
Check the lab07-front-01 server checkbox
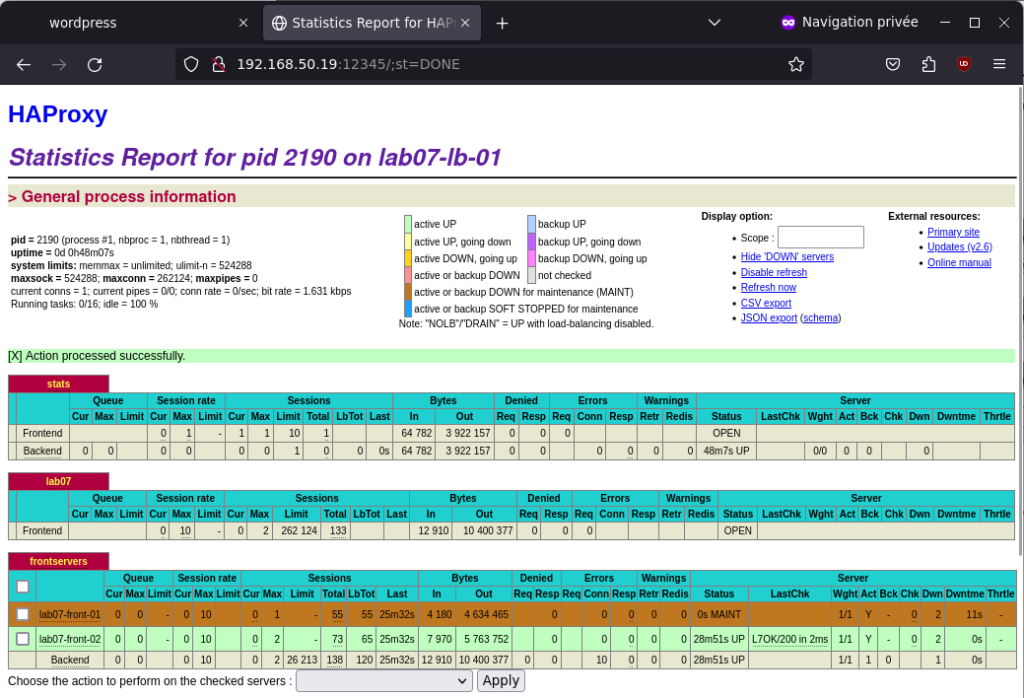23,614
